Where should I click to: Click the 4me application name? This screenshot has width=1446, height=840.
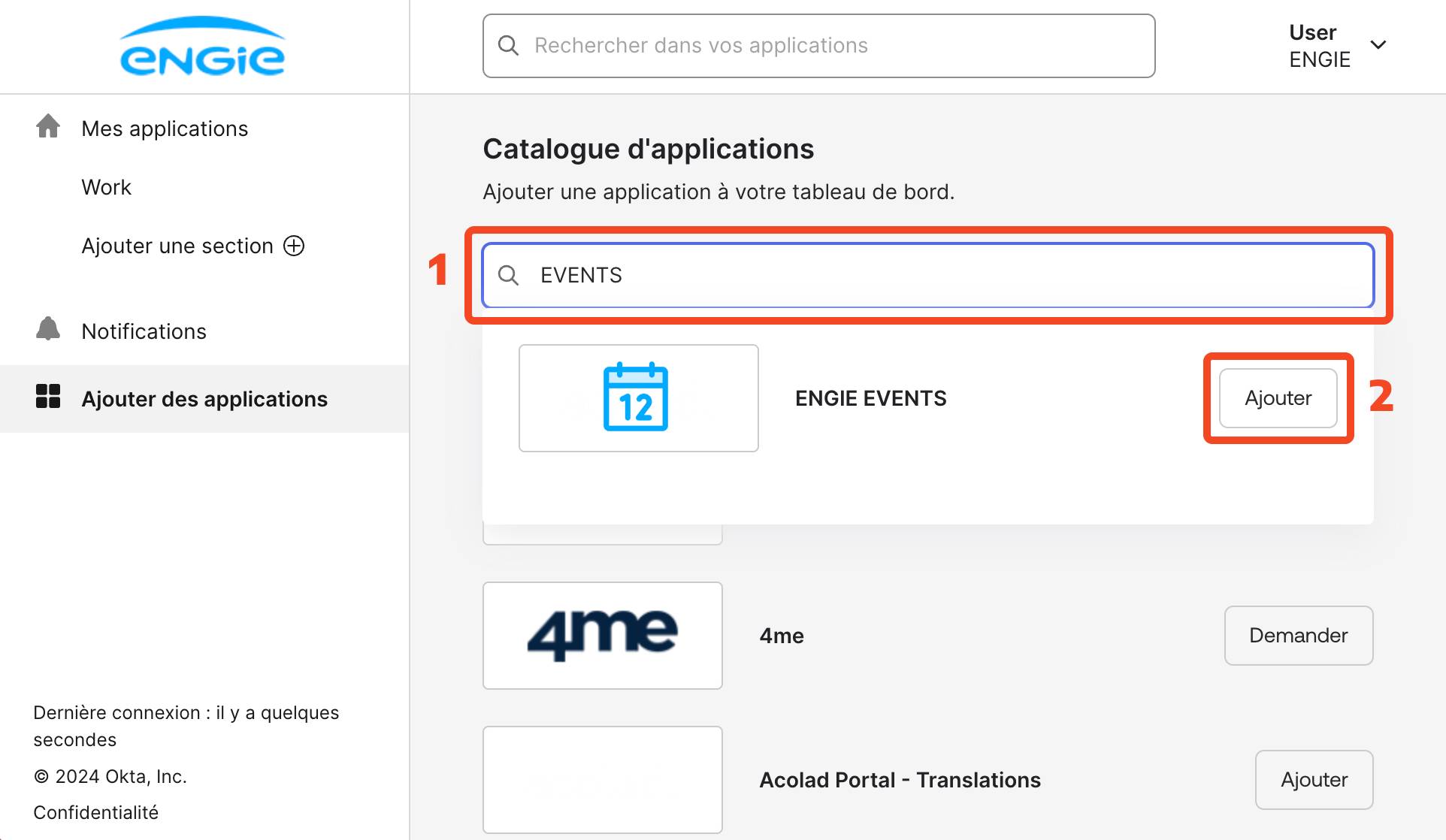(782, 636)
